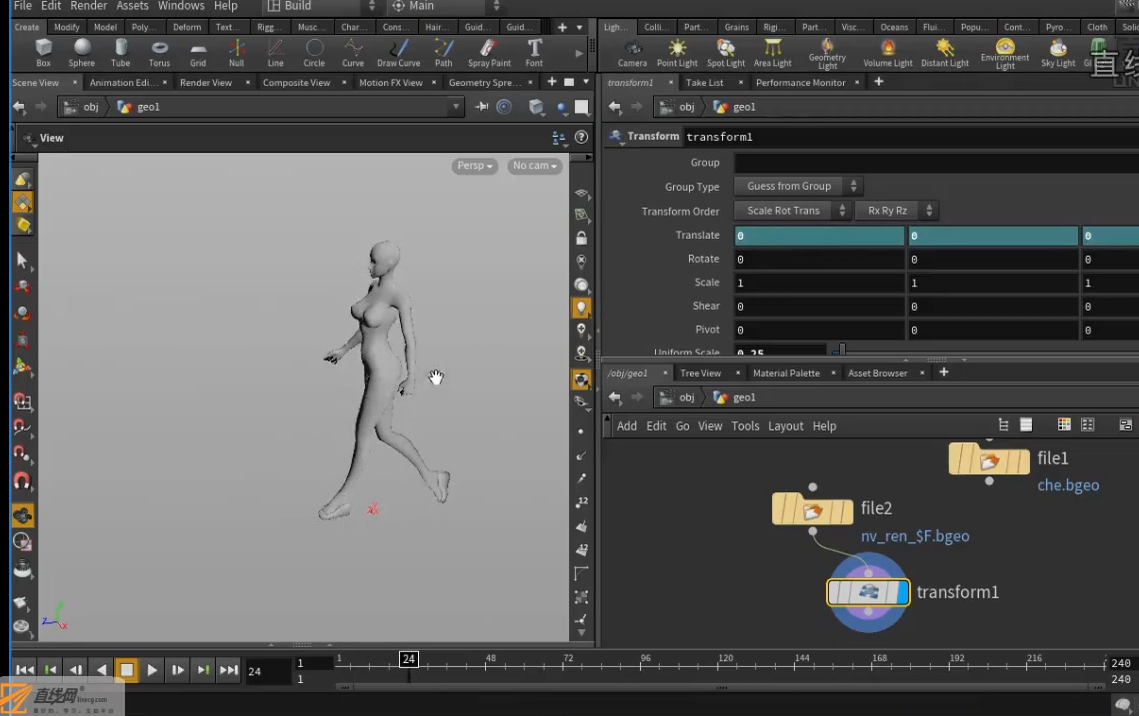The image size is (1139, 716).
Task: Select the Tube shelf tool
Action: (x=121, y=53)
